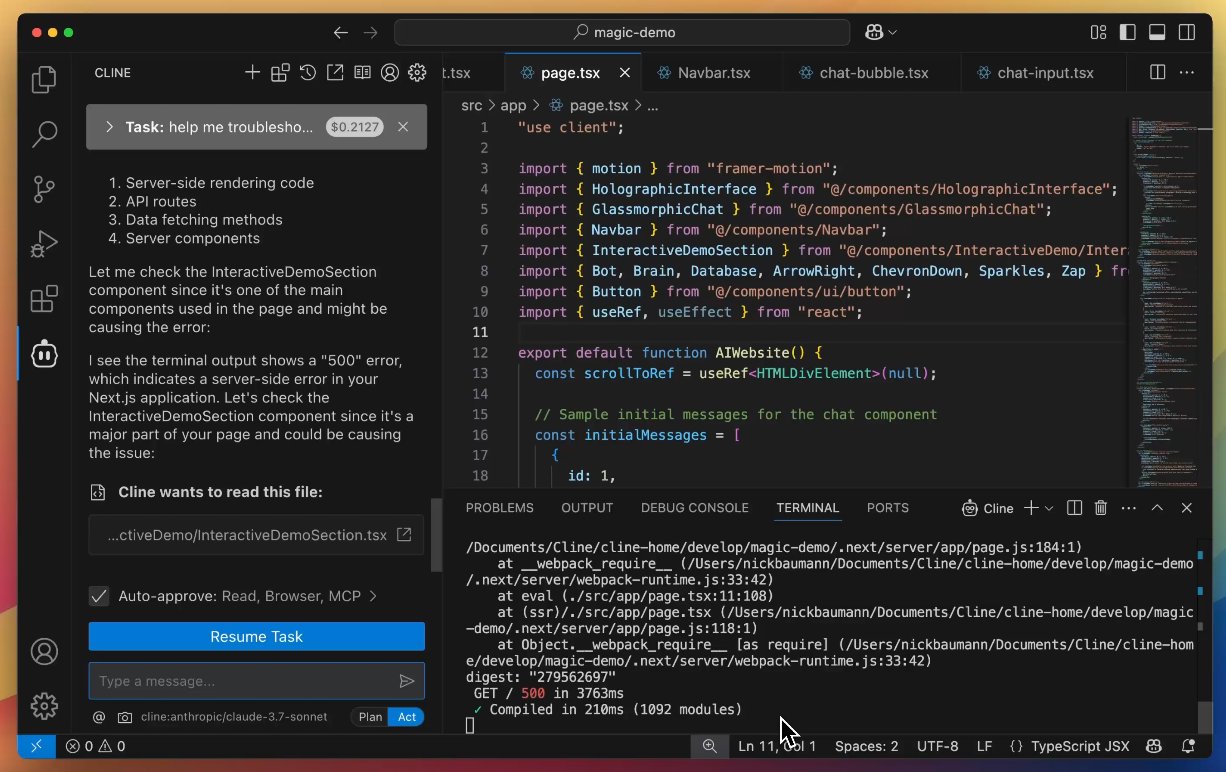Start a new Cline task with plus icon
1226x772 pixels.
pyautogui.click(x=253, y=72)
